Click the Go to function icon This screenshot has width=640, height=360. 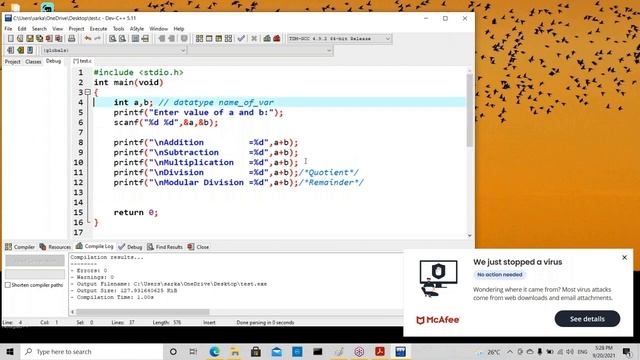click(136, 38)
